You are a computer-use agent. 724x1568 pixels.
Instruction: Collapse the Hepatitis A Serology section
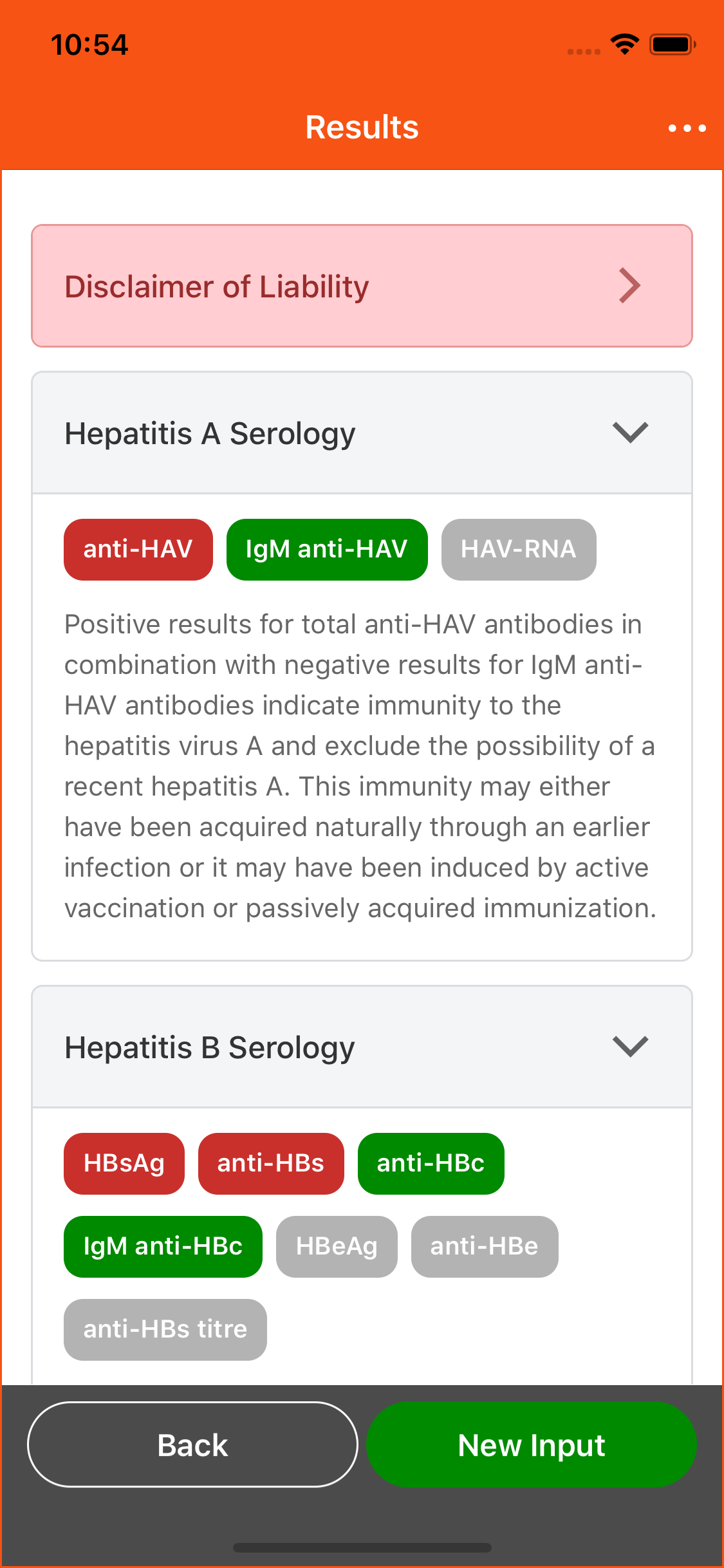pyautogui.click(x=630, y=433)
